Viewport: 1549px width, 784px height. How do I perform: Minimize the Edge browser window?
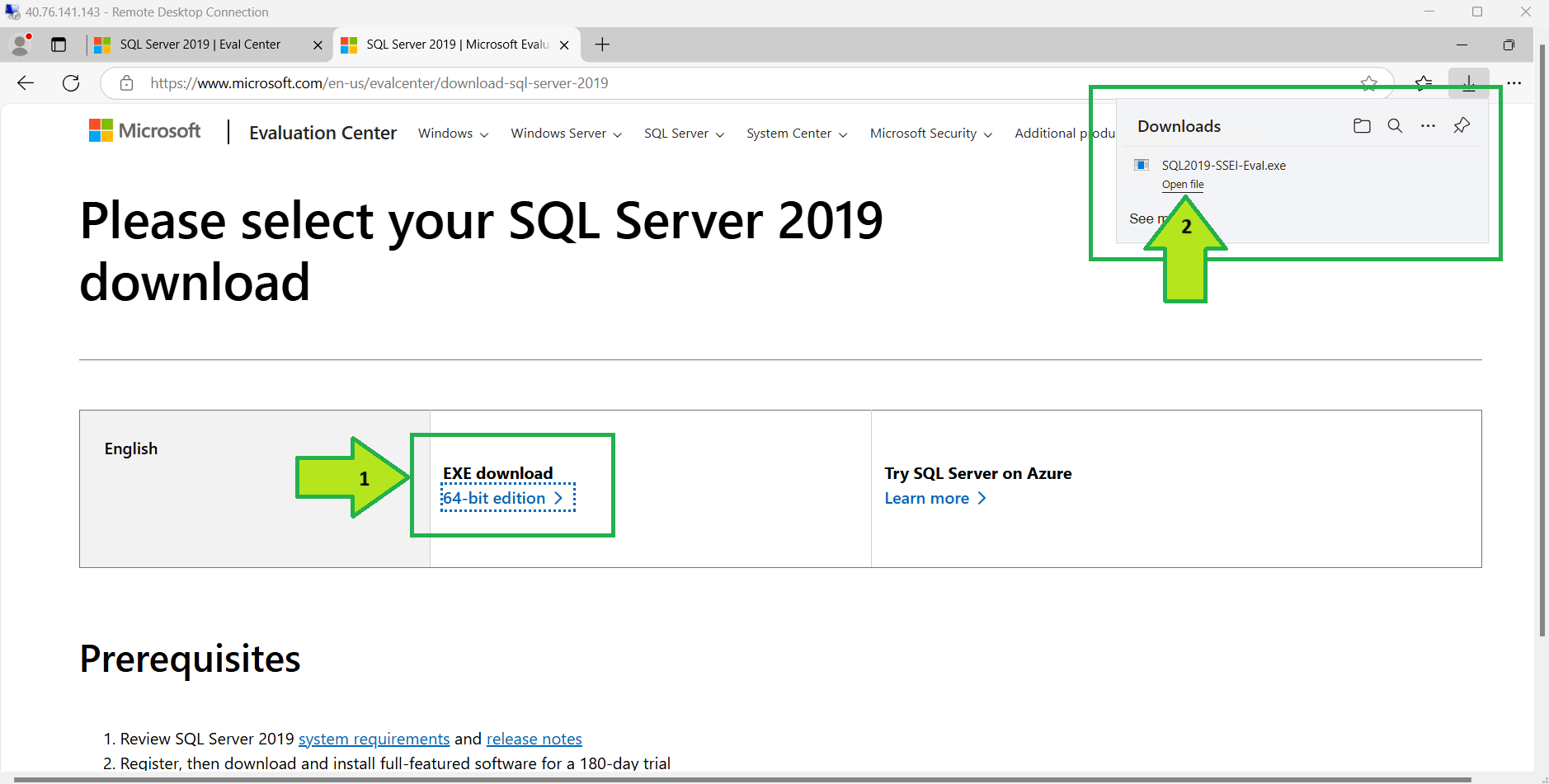(x=1462, y=45)
